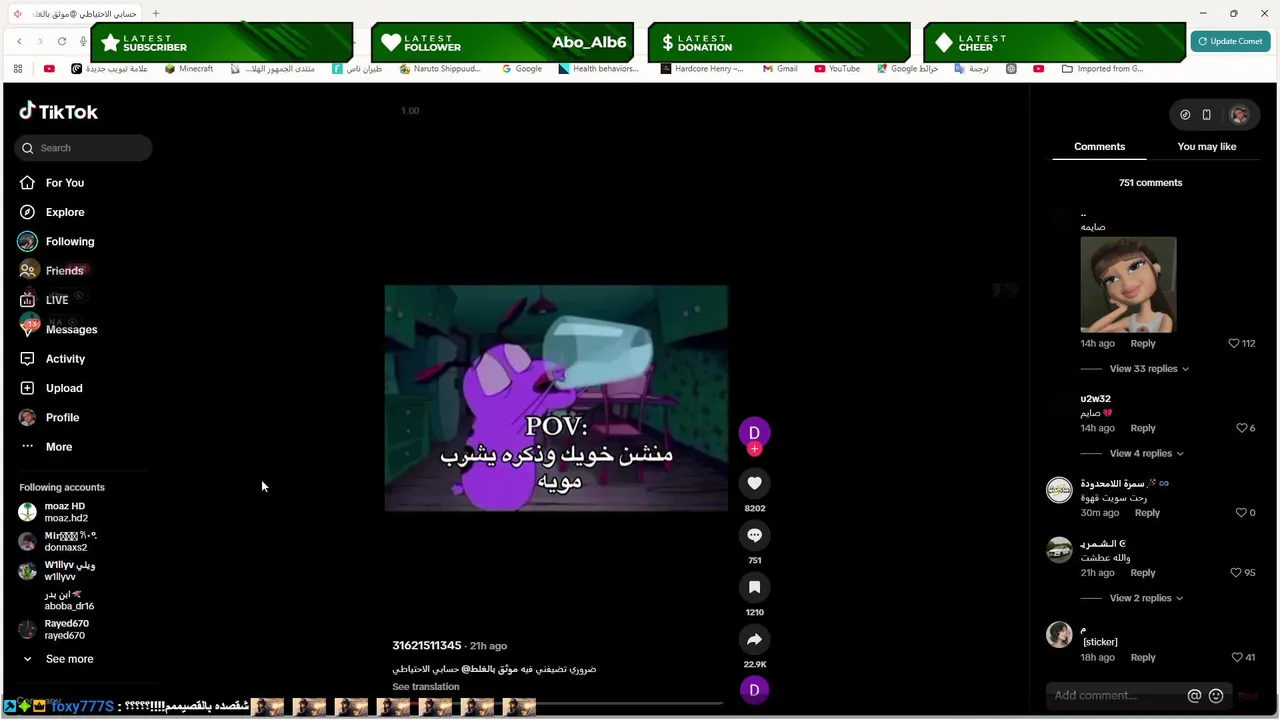The height and width of the screenshot is (720, 1280).
Task: Reply to the 21h ago comment
Action: [x=1142, y=573]
